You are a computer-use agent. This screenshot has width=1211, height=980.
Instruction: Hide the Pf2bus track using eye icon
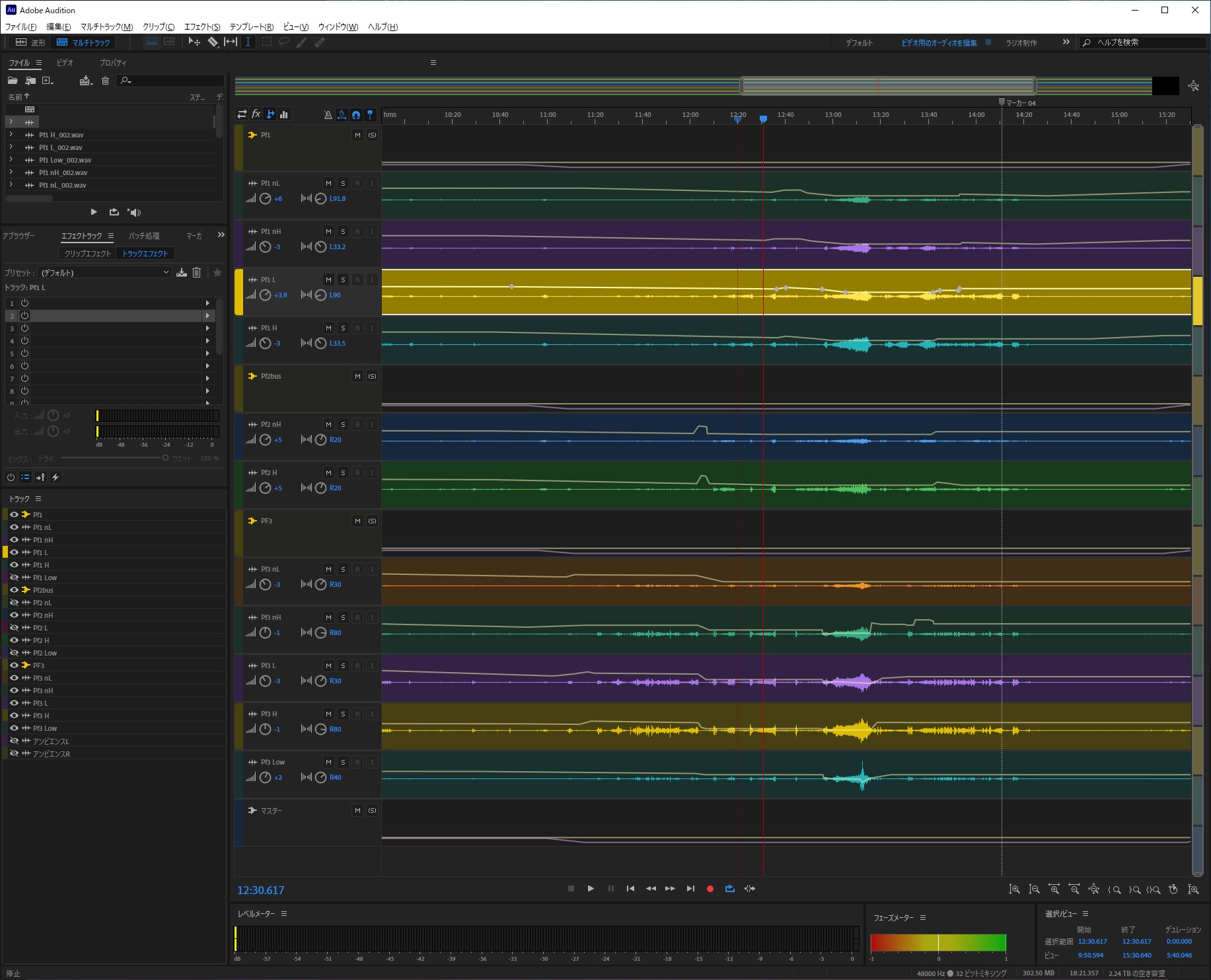pos(14,590)
